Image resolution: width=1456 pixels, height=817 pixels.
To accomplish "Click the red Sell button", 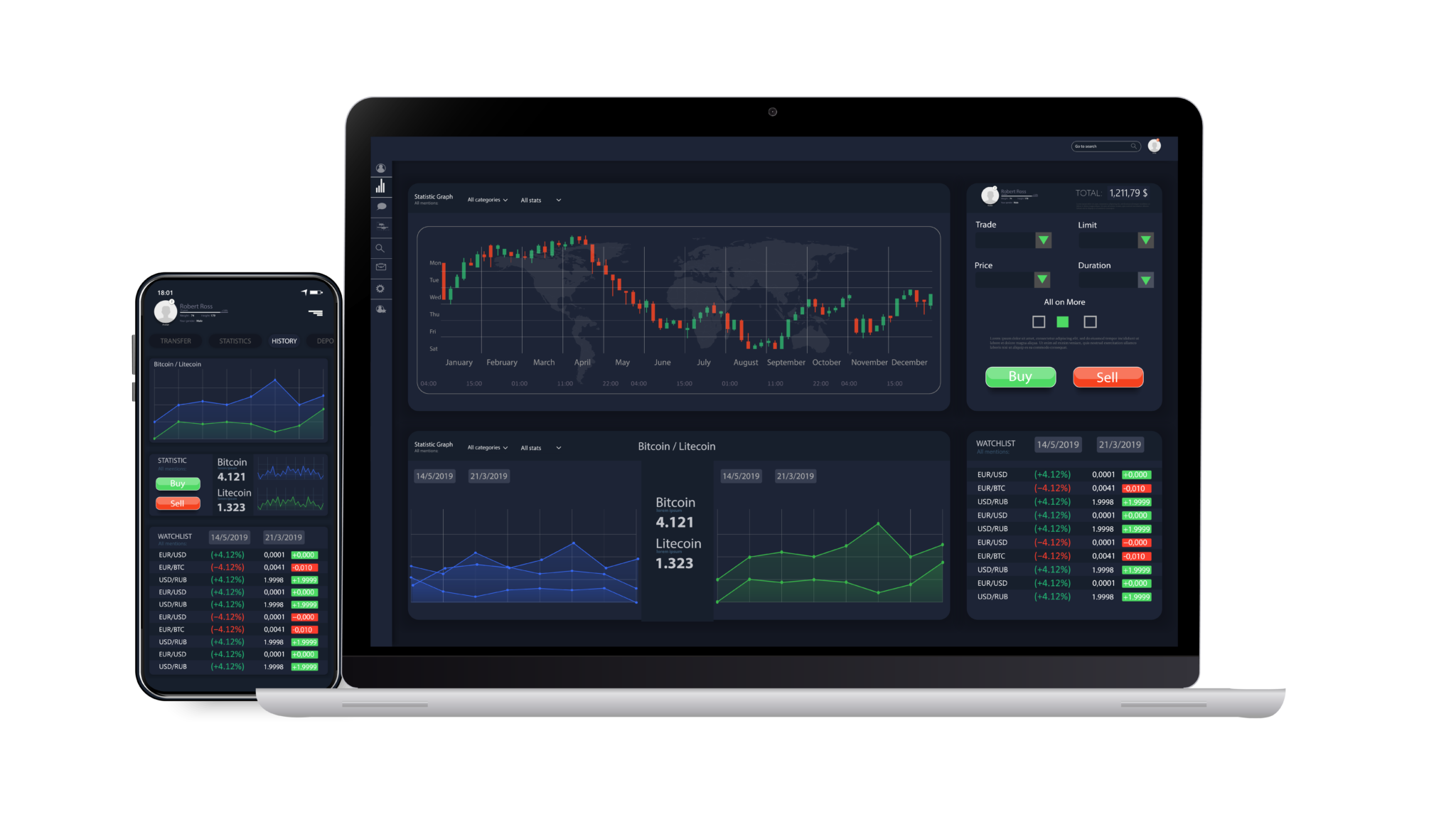I will point(1107,377).
